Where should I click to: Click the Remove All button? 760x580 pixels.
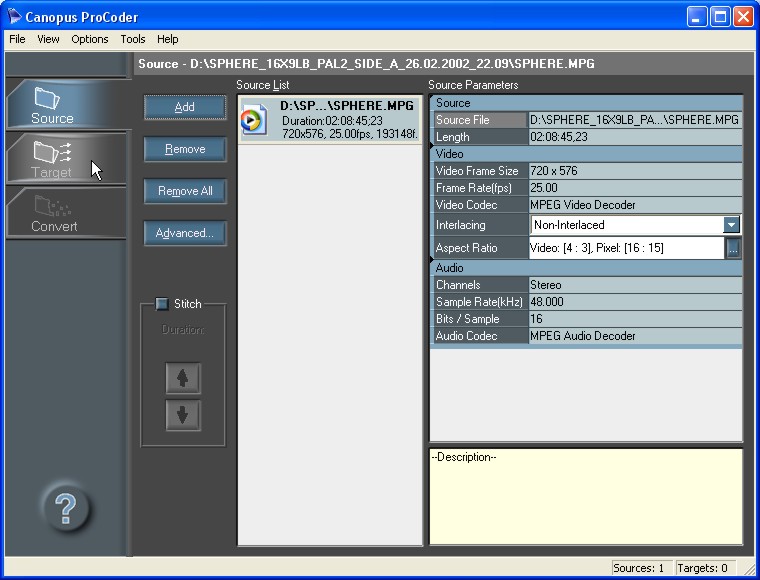coord(185,191)
